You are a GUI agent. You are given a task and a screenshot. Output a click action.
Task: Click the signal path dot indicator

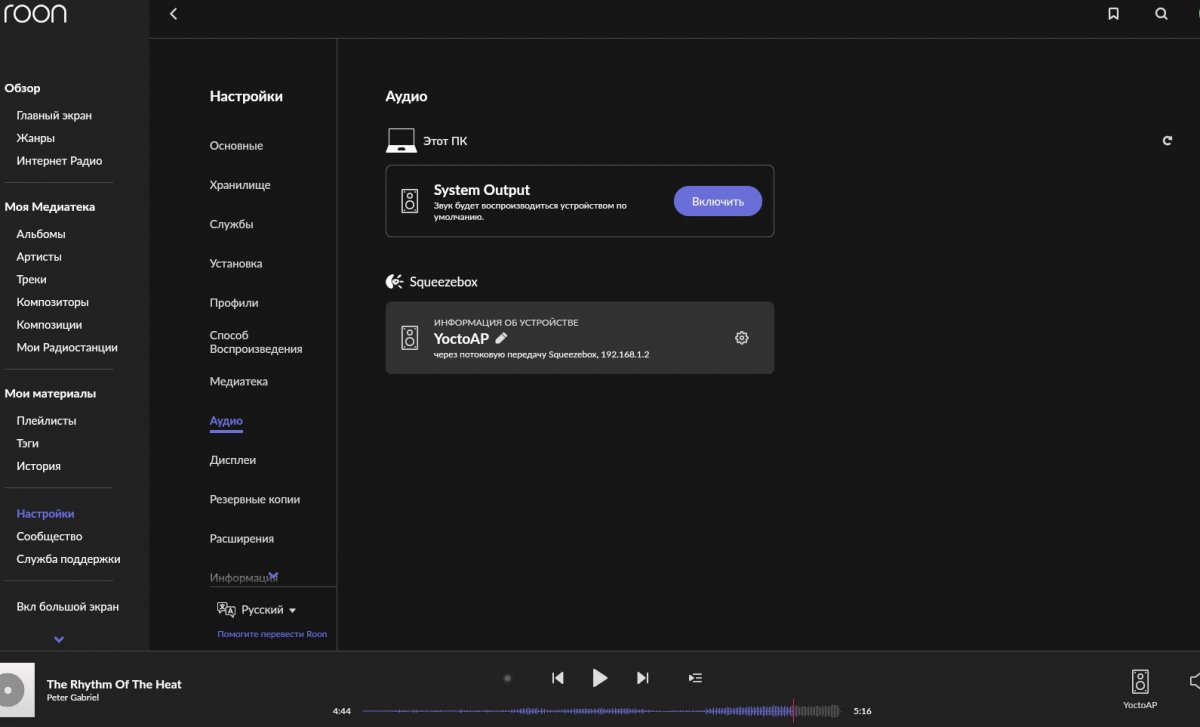click(507, 678)
